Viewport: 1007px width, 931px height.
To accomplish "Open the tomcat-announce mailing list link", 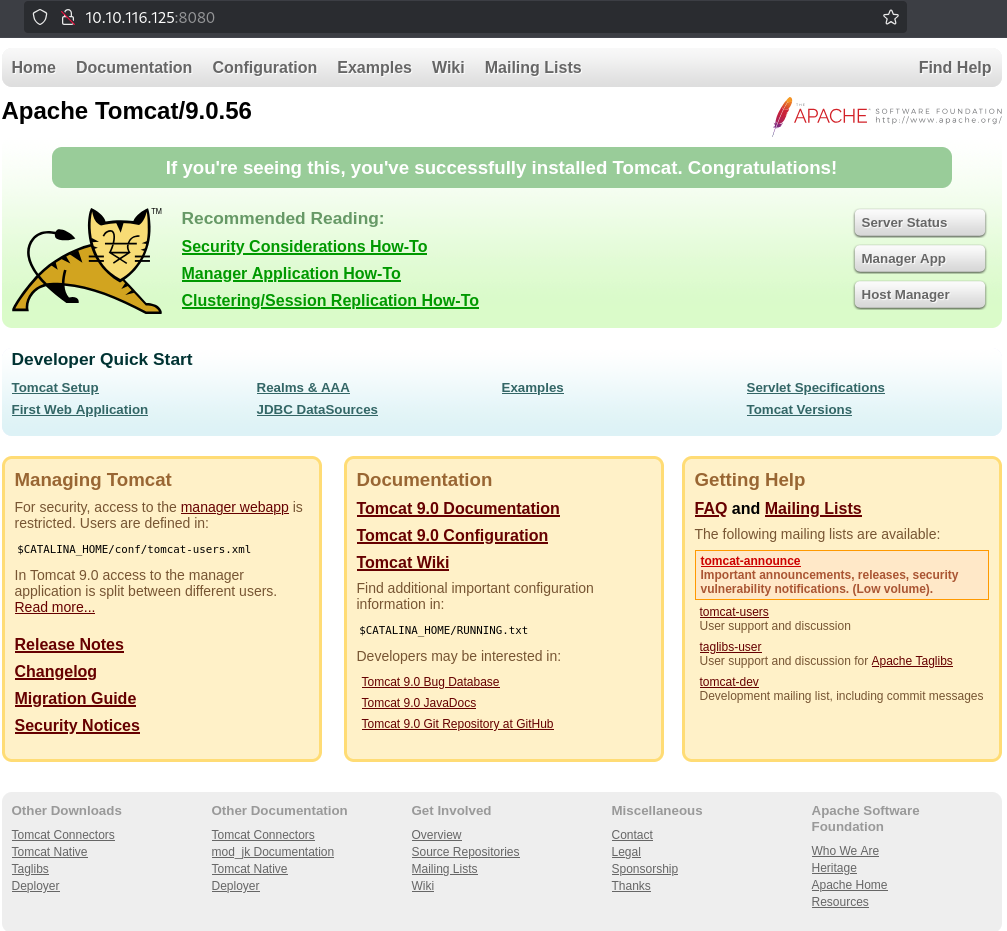I will click(x=750, y=561).
